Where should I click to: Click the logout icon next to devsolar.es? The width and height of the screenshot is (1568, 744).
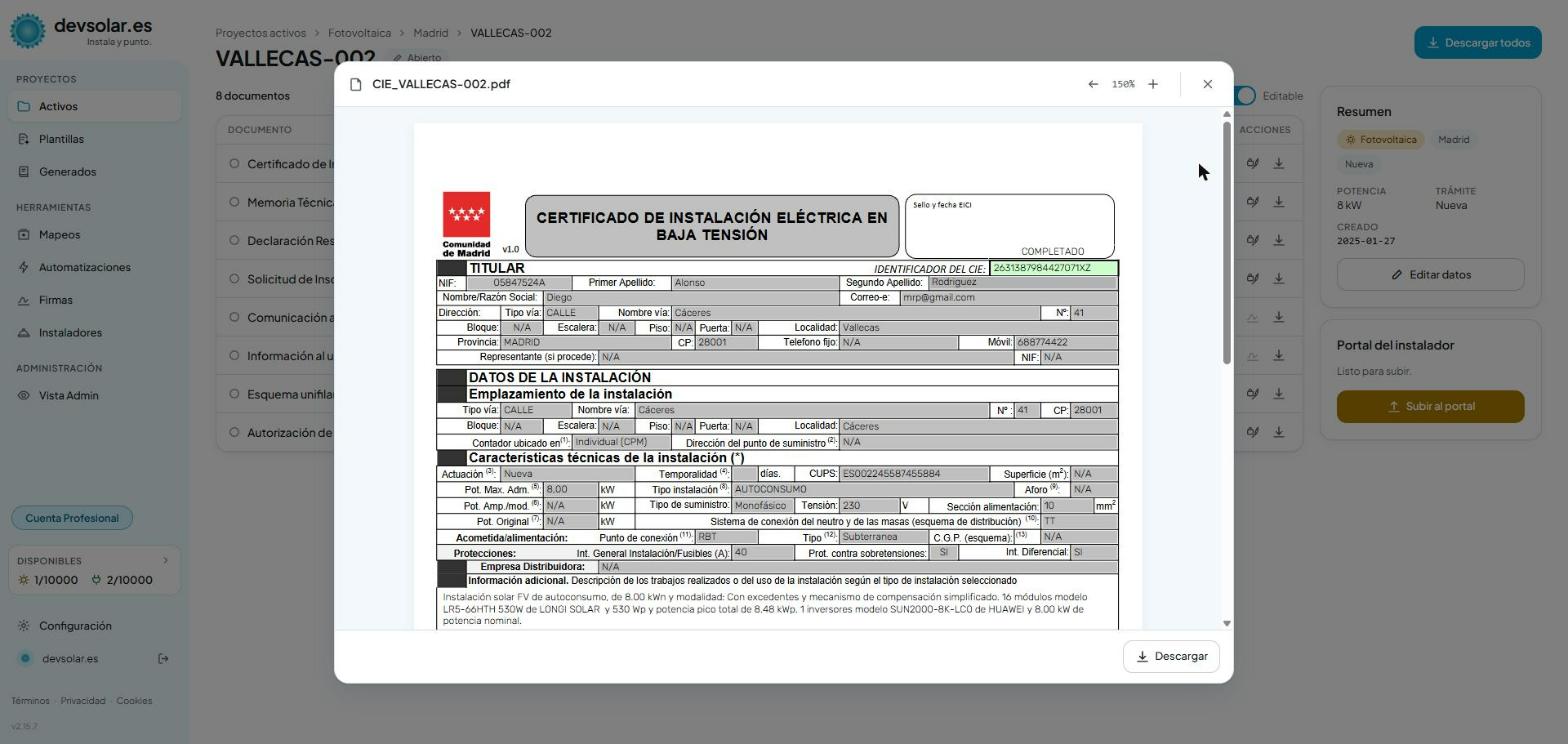coord(163,658)
